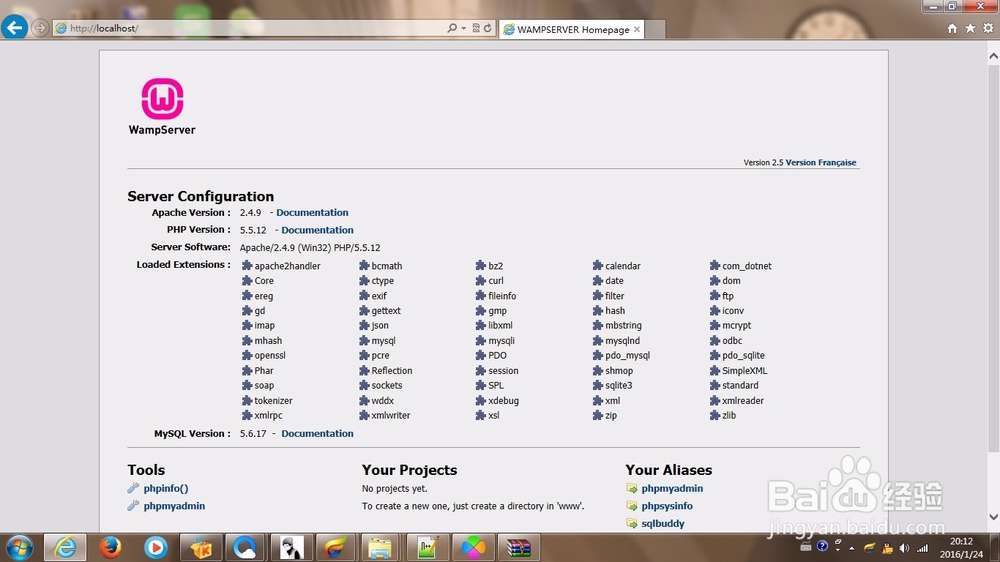Click puzzle icon next to com_dotnet

coord(715,265)
